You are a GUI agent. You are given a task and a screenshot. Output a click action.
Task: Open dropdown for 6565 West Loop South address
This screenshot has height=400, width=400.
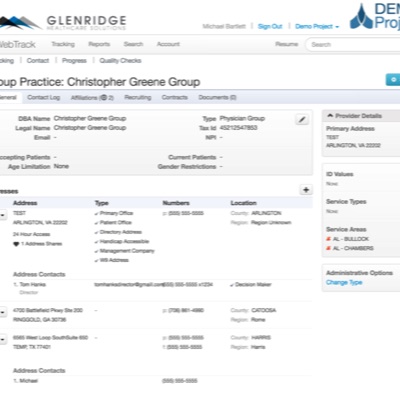[x=3, y=340]
